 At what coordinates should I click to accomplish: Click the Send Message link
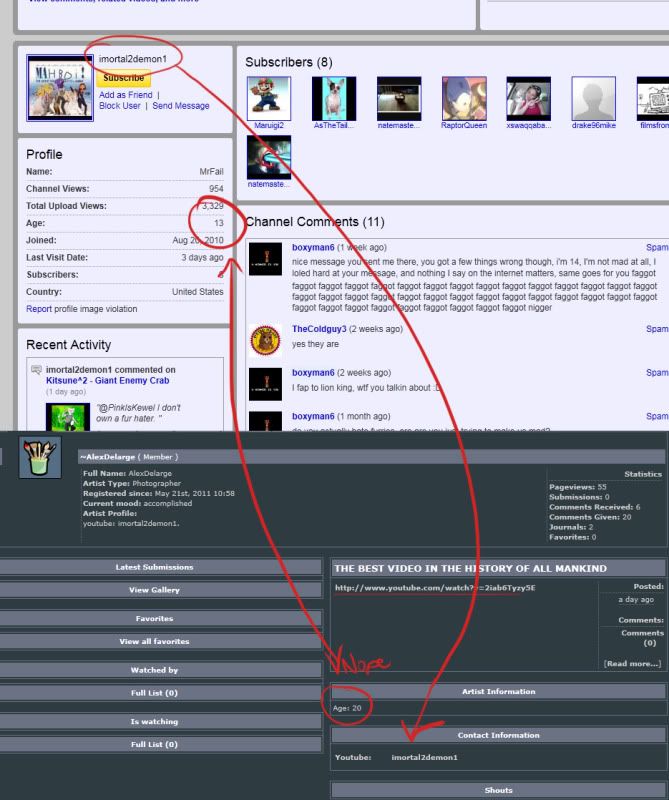click(x=181, y=106)
